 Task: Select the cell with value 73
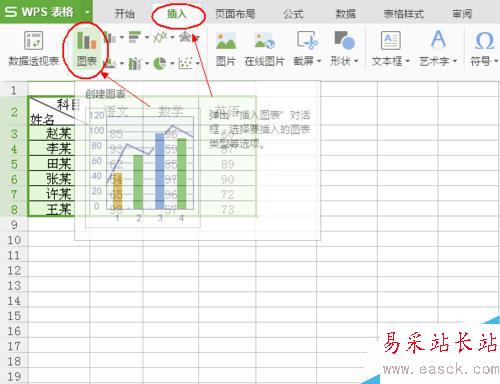click(227, 210)
